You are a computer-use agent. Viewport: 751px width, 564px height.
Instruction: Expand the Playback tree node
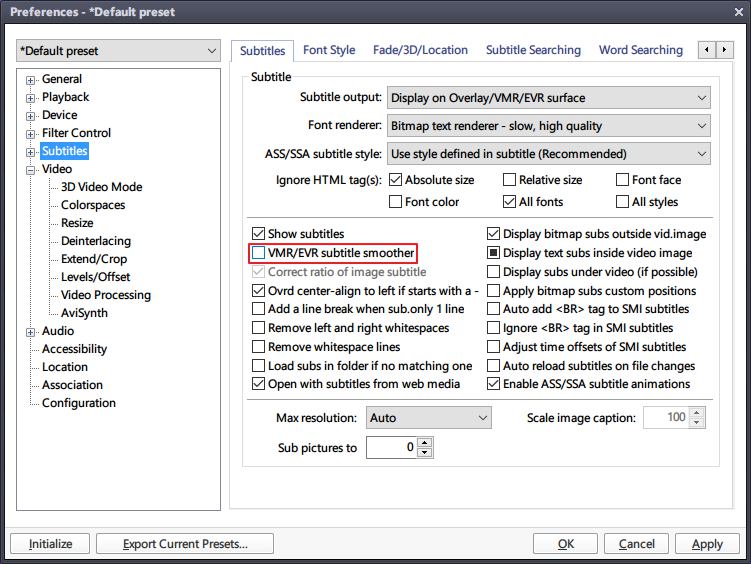click(31, 98)
